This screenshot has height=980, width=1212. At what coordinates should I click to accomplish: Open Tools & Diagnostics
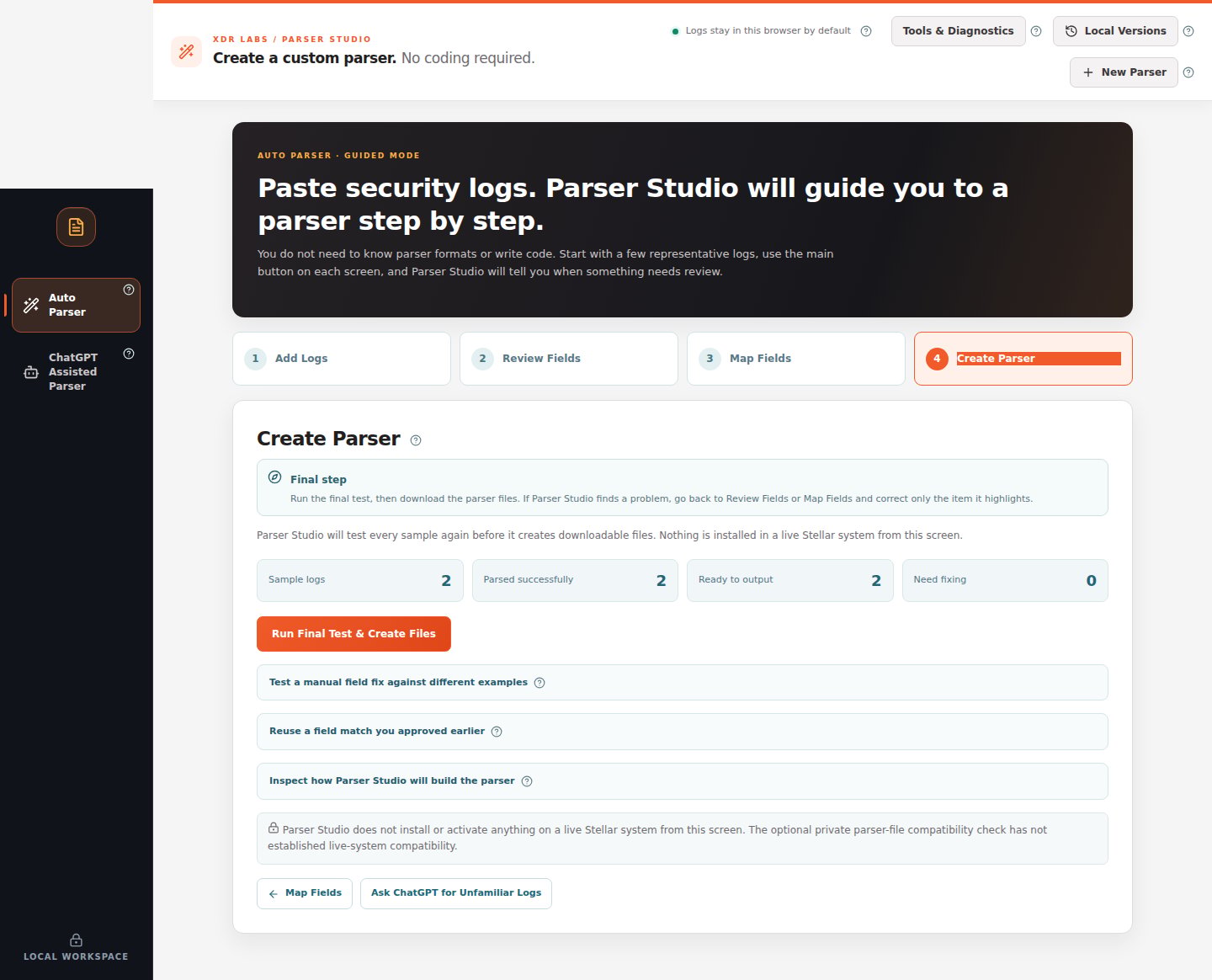(958, 31)
